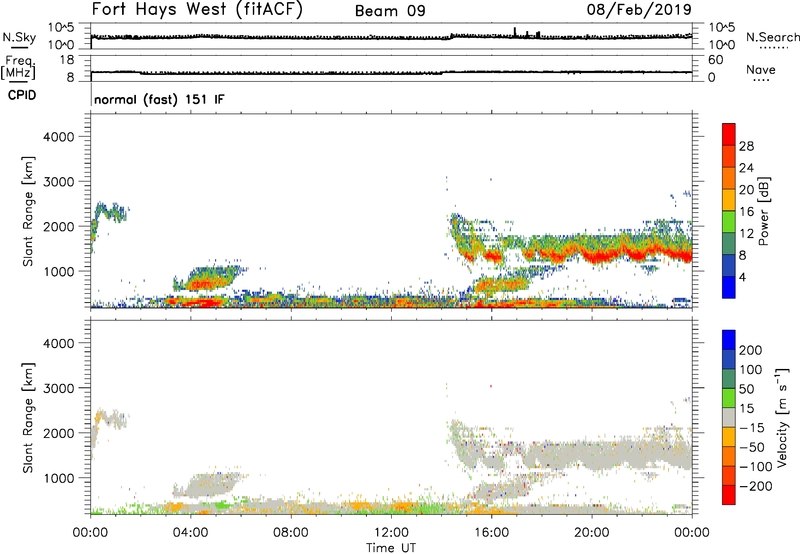This screenshot has height=554, width=800.
Task: Select the "16" power colorbar label
Action: 746,212
